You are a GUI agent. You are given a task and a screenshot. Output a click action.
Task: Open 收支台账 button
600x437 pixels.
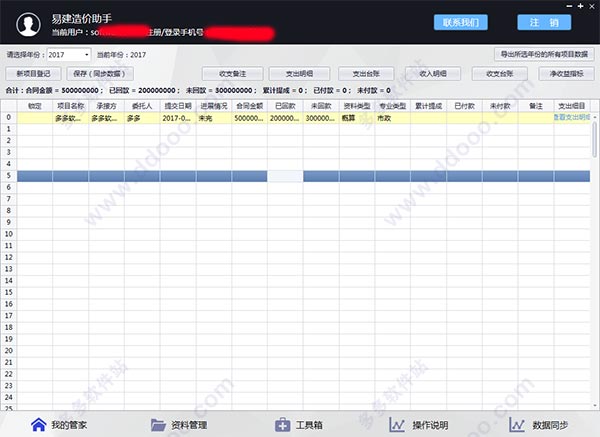point(500,73)
